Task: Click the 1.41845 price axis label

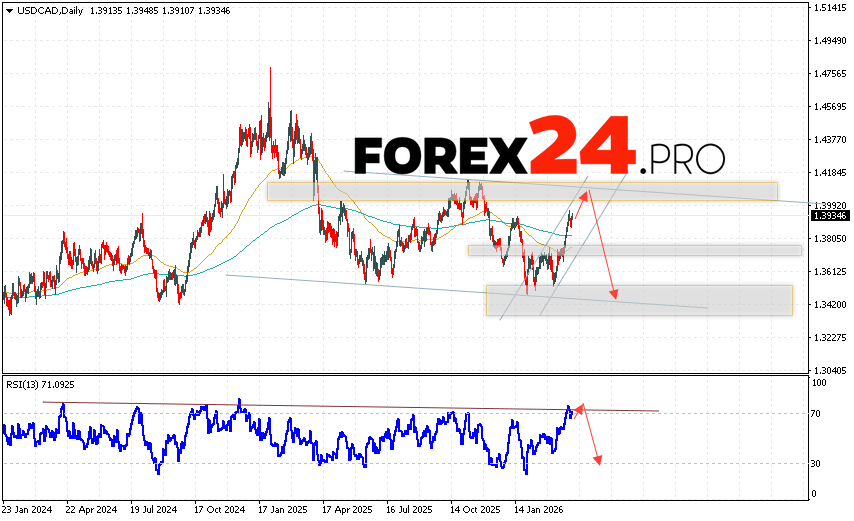Action: 829,173
